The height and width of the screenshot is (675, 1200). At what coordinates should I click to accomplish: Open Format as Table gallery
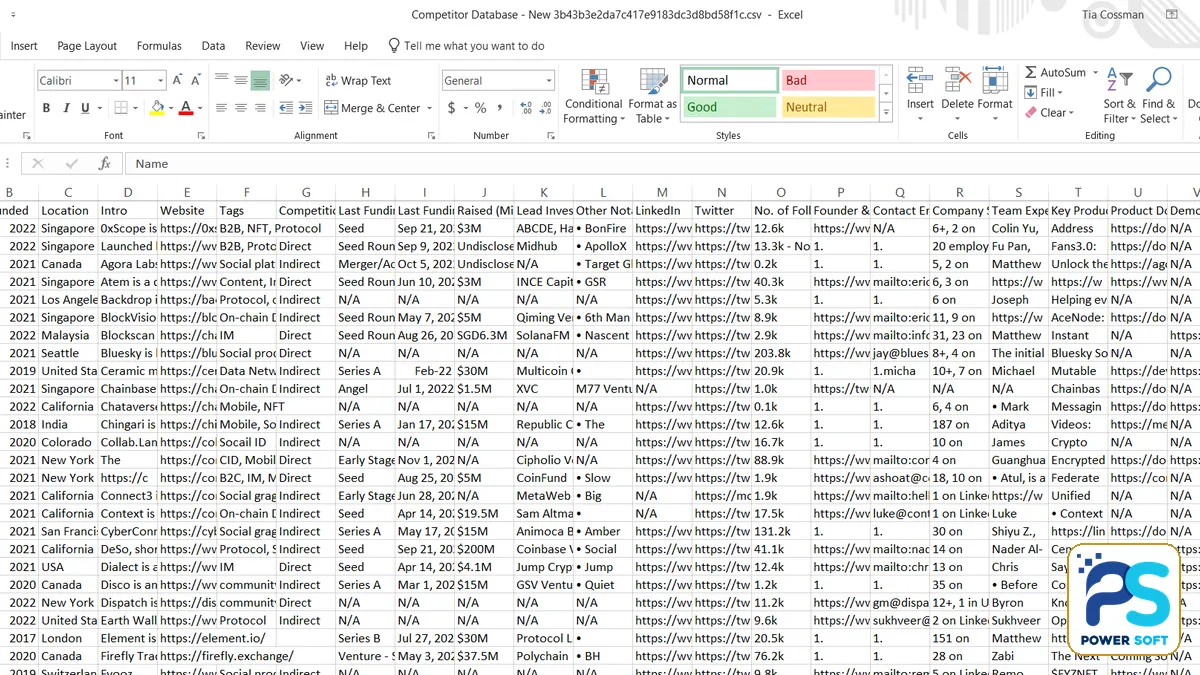[652, 97]
